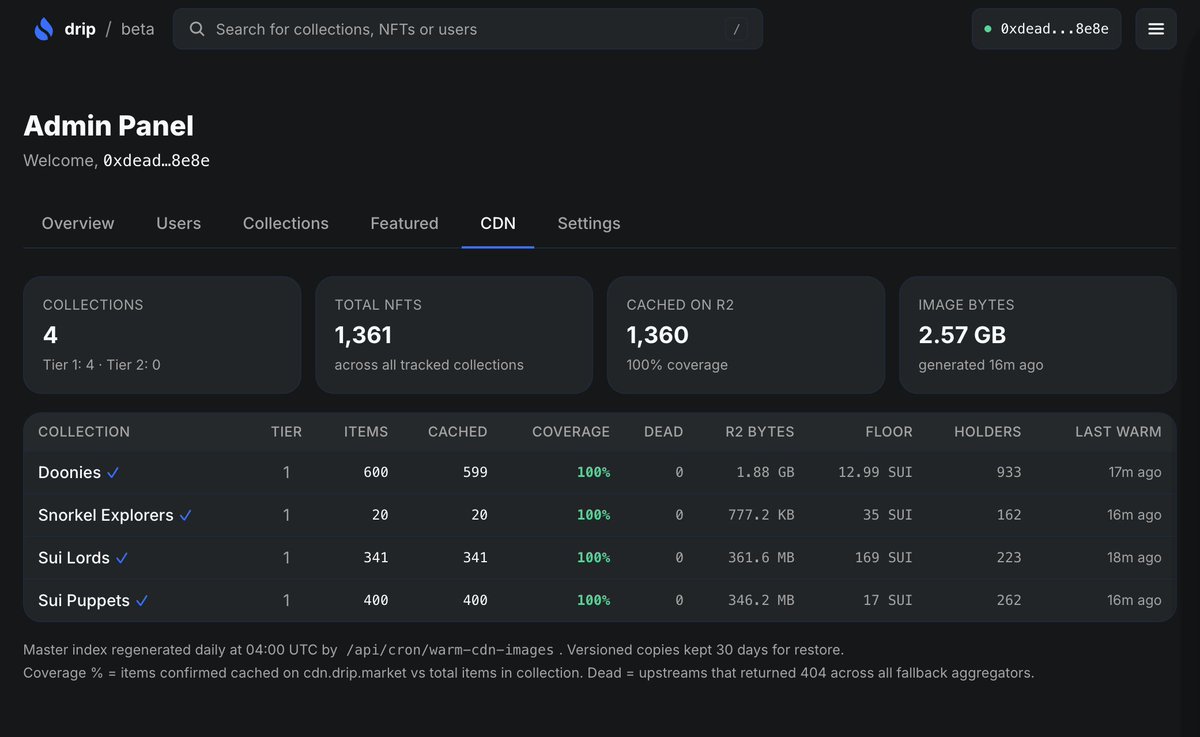1200x737 pixels.
Task: Click Doonies last warm 17m ago
Action: (x=1135, y=472)
